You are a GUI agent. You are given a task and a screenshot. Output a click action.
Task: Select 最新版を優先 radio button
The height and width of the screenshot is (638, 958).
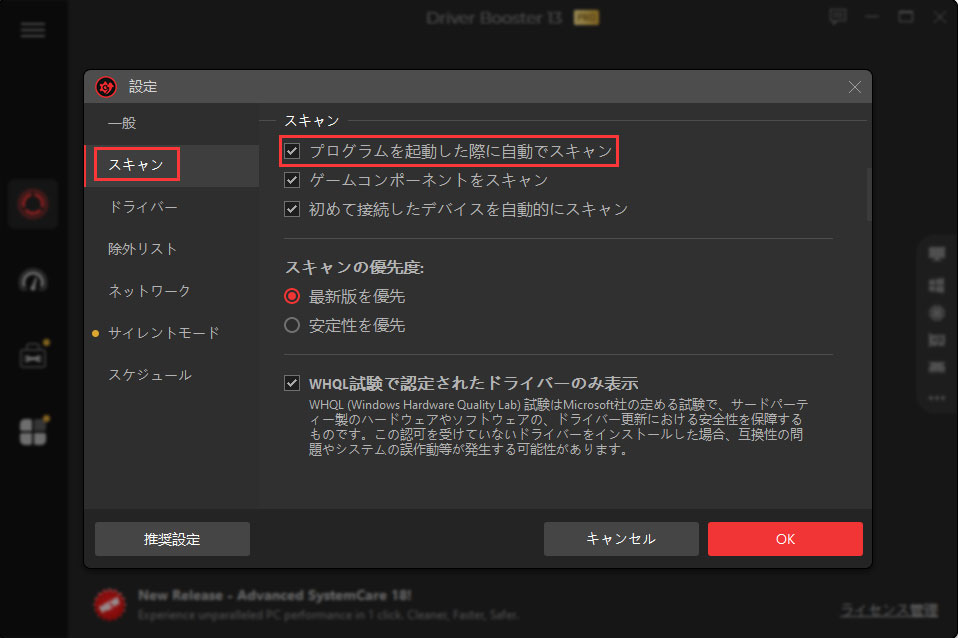click(292, 296)
